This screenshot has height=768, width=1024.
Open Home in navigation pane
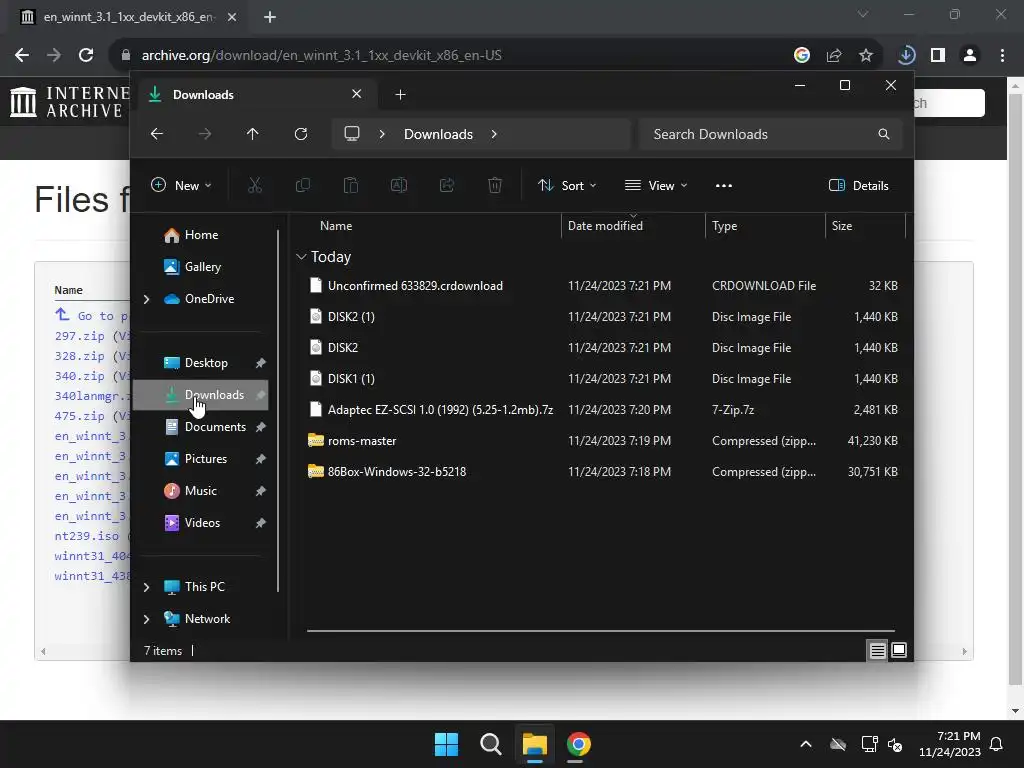201,235
